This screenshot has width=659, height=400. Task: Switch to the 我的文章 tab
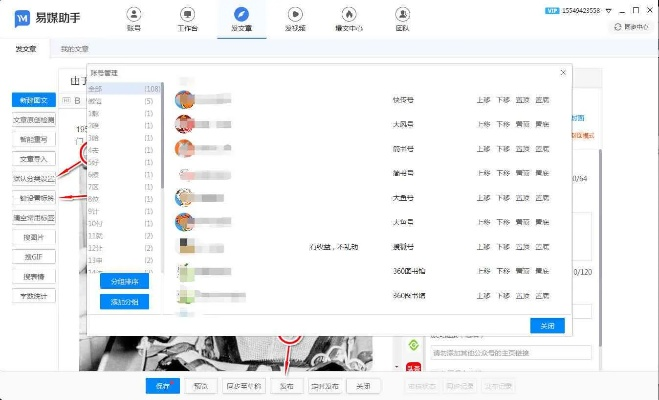(74, 48)
